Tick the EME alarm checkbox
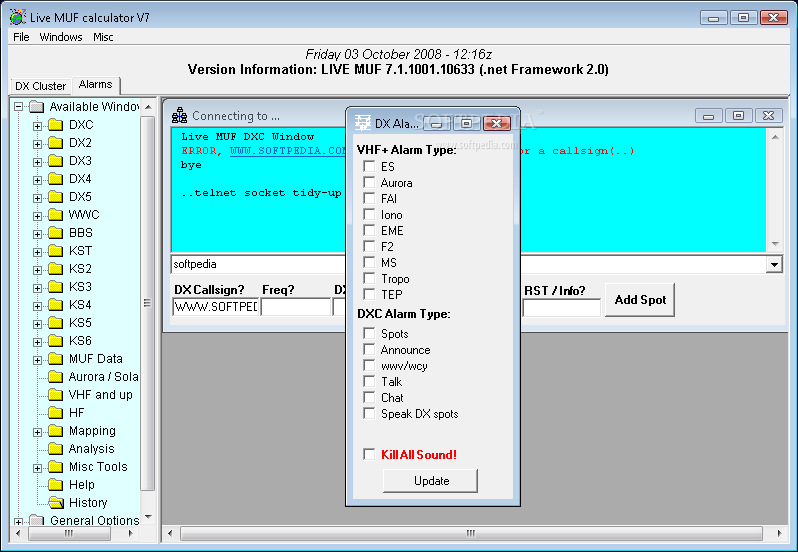 [369, 230]
